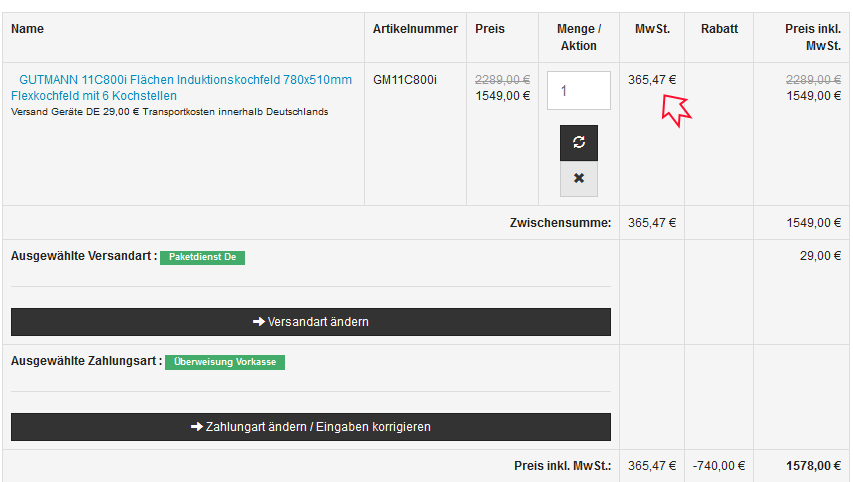Click the Menge / Aktion column header
Screen dimensions: 853x482
click(x=578, y=37)
